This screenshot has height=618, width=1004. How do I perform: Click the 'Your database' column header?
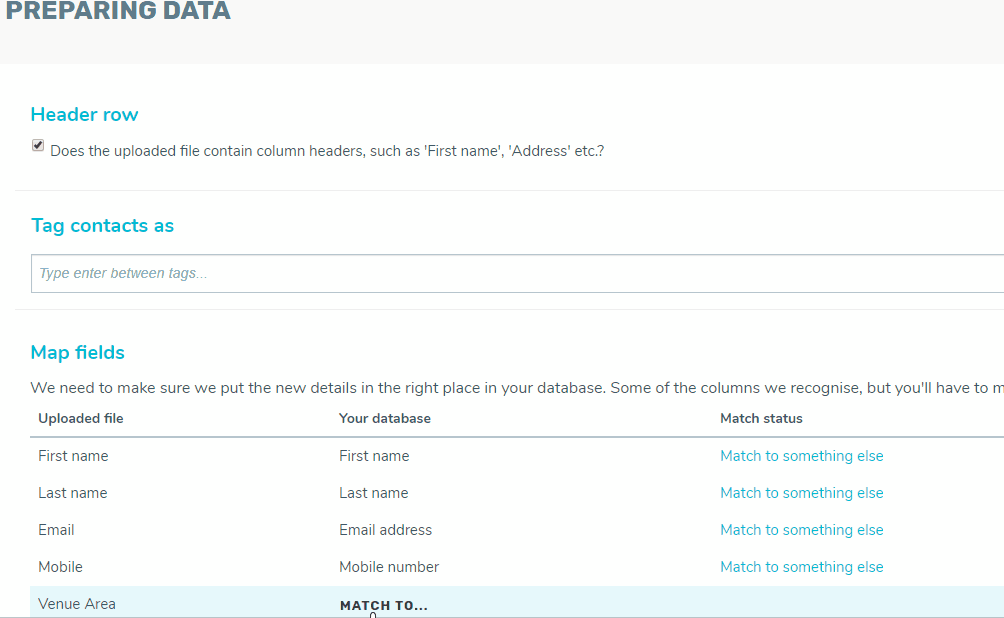pyautogui.click(x=385, y=419)
